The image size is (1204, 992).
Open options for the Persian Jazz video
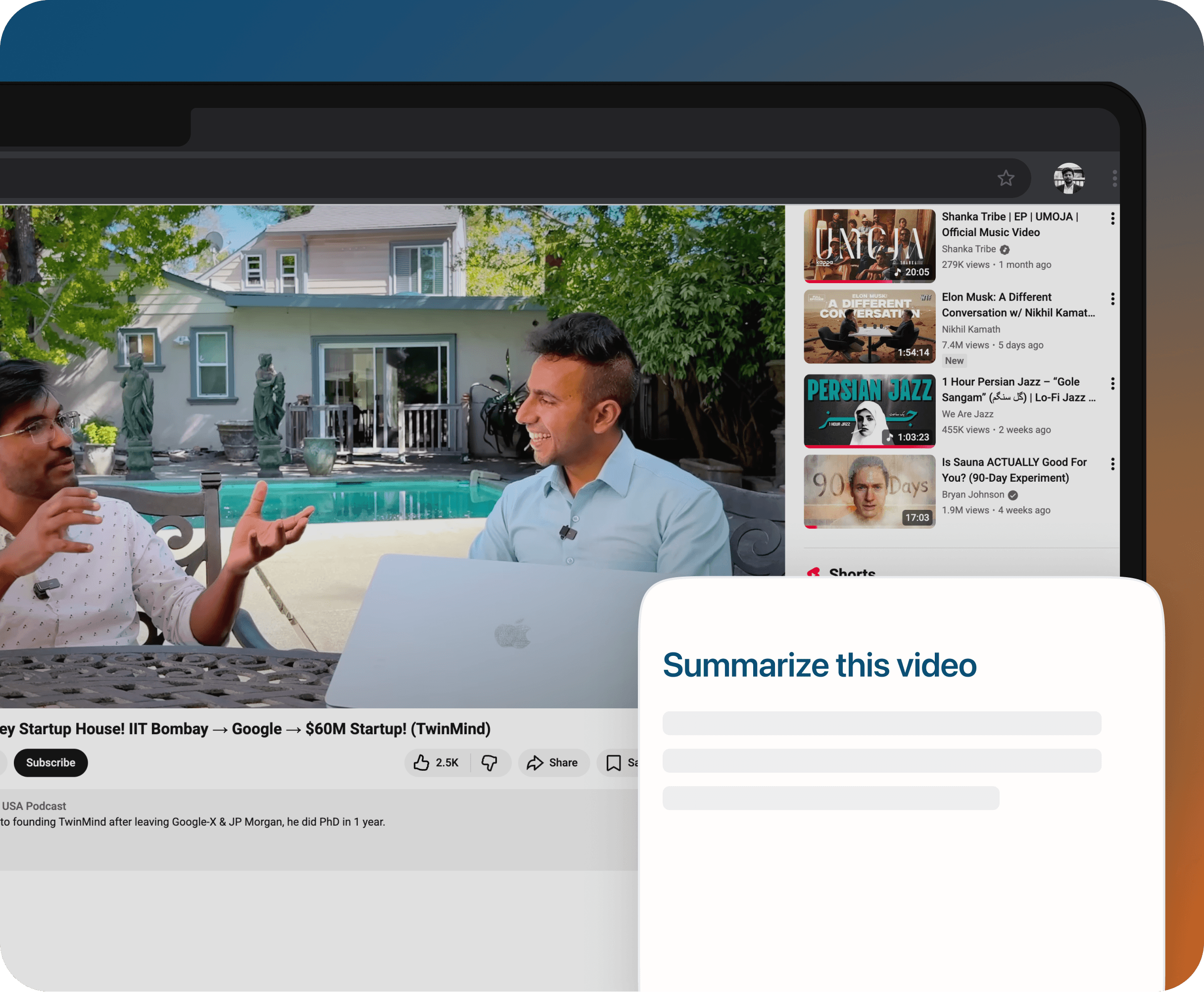click(x=1112, y=384)
